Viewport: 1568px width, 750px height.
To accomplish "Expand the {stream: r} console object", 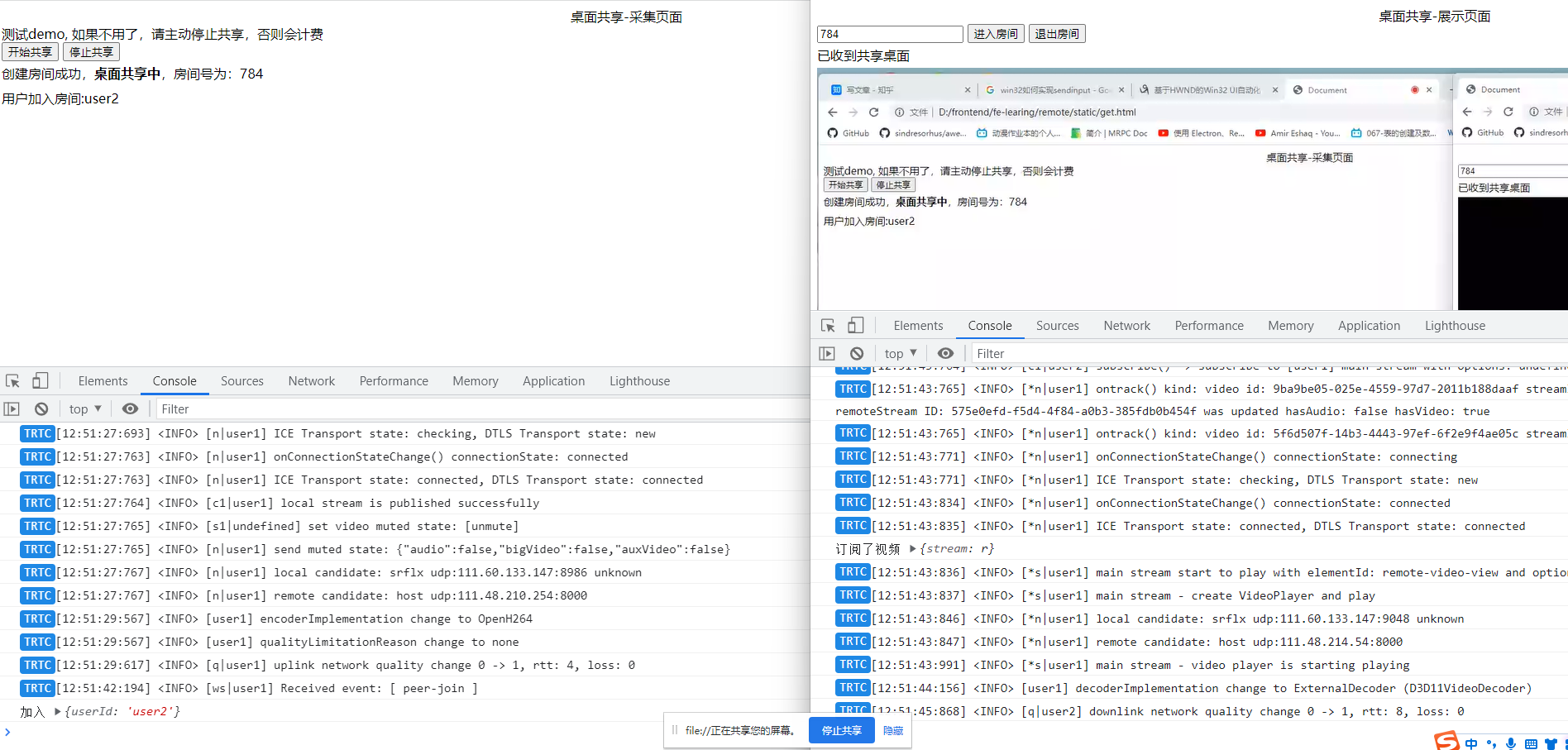I will 911,548.
